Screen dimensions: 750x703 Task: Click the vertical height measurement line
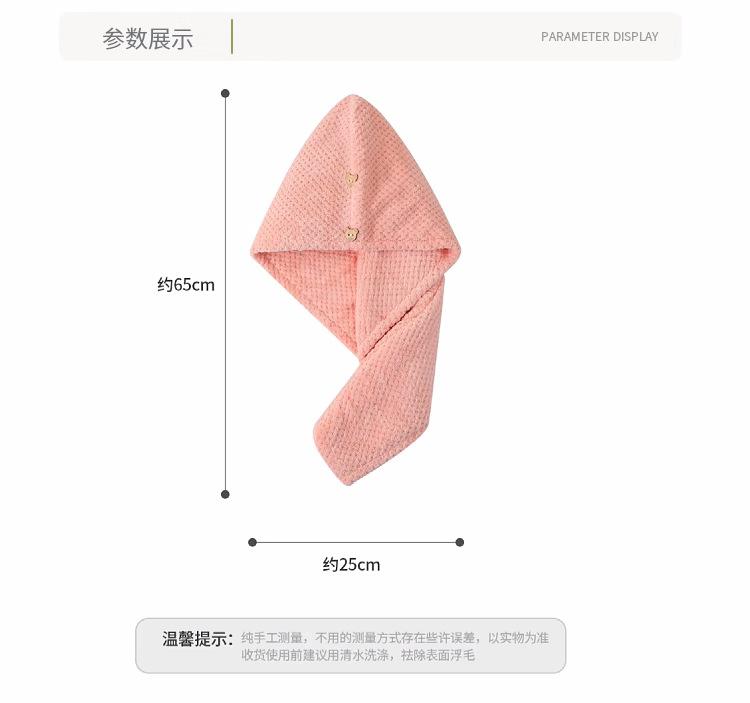click(225, 294)
